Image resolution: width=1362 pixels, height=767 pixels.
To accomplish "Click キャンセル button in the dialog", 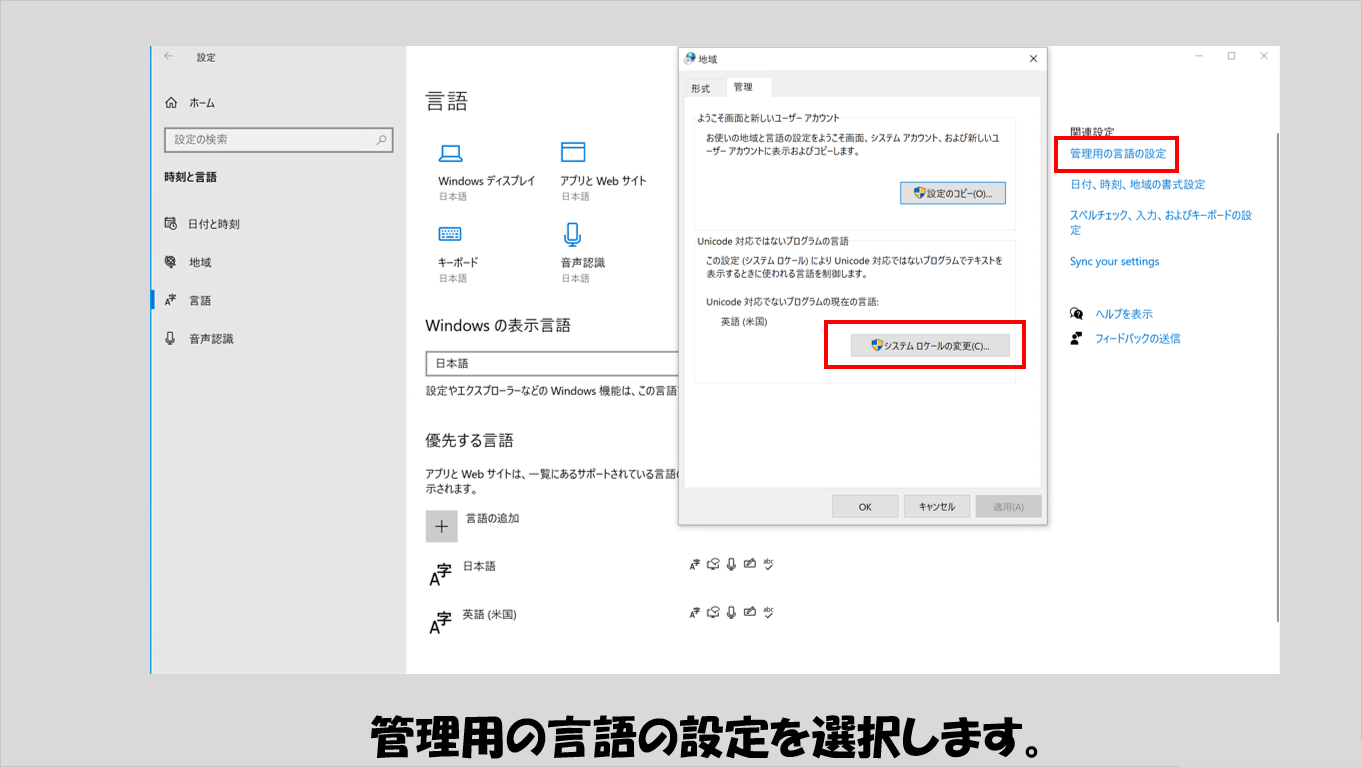I will [x=936, y=507].
